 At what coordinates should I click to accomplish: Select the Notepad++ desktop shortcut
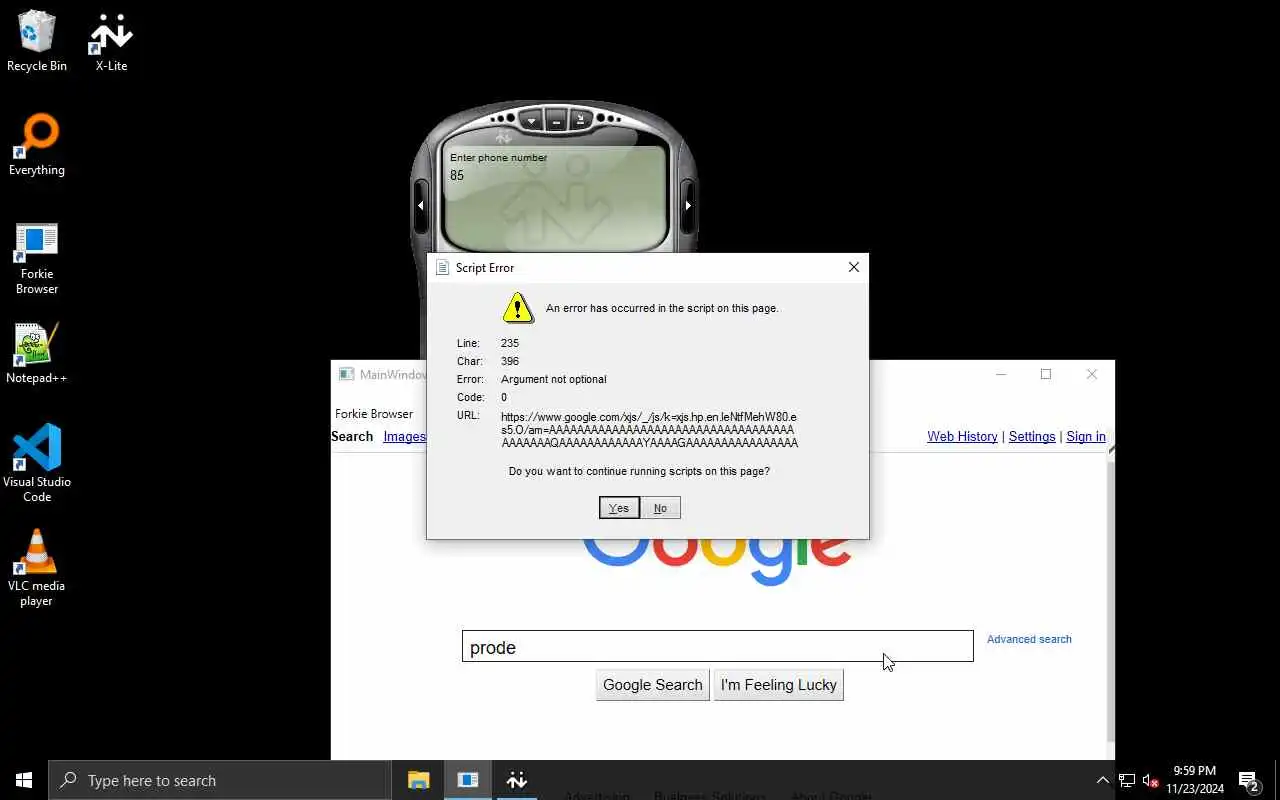pos(37,353)
